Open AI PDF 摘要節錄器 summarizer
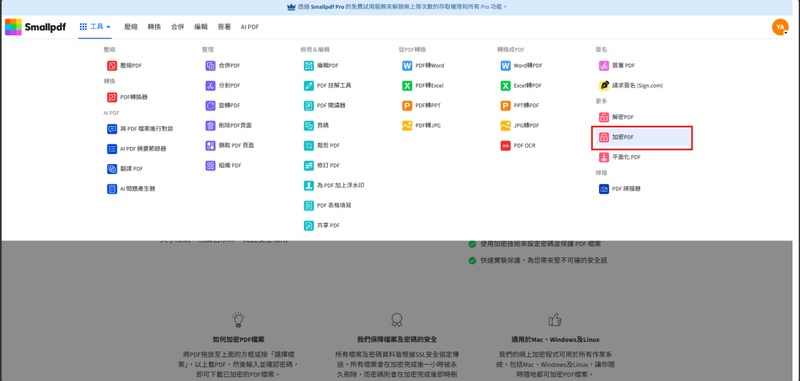Viewport: 800px width, 381px height. [x=136, y=149]
